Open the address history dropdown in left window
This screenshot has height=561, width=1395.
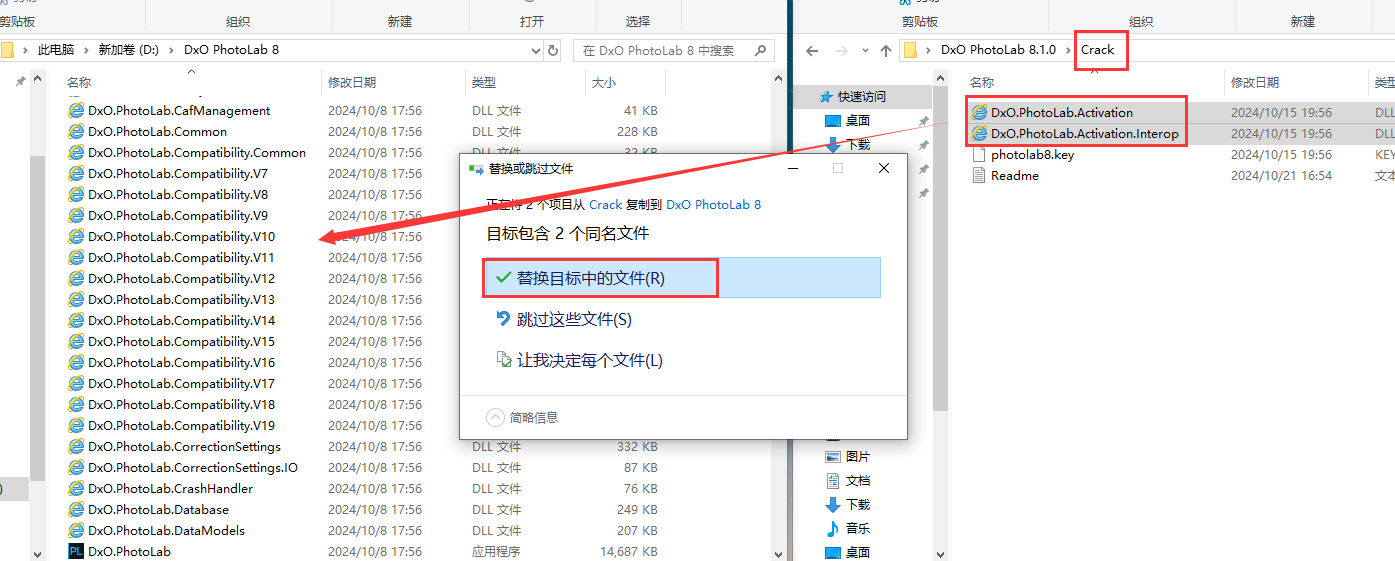537,50
